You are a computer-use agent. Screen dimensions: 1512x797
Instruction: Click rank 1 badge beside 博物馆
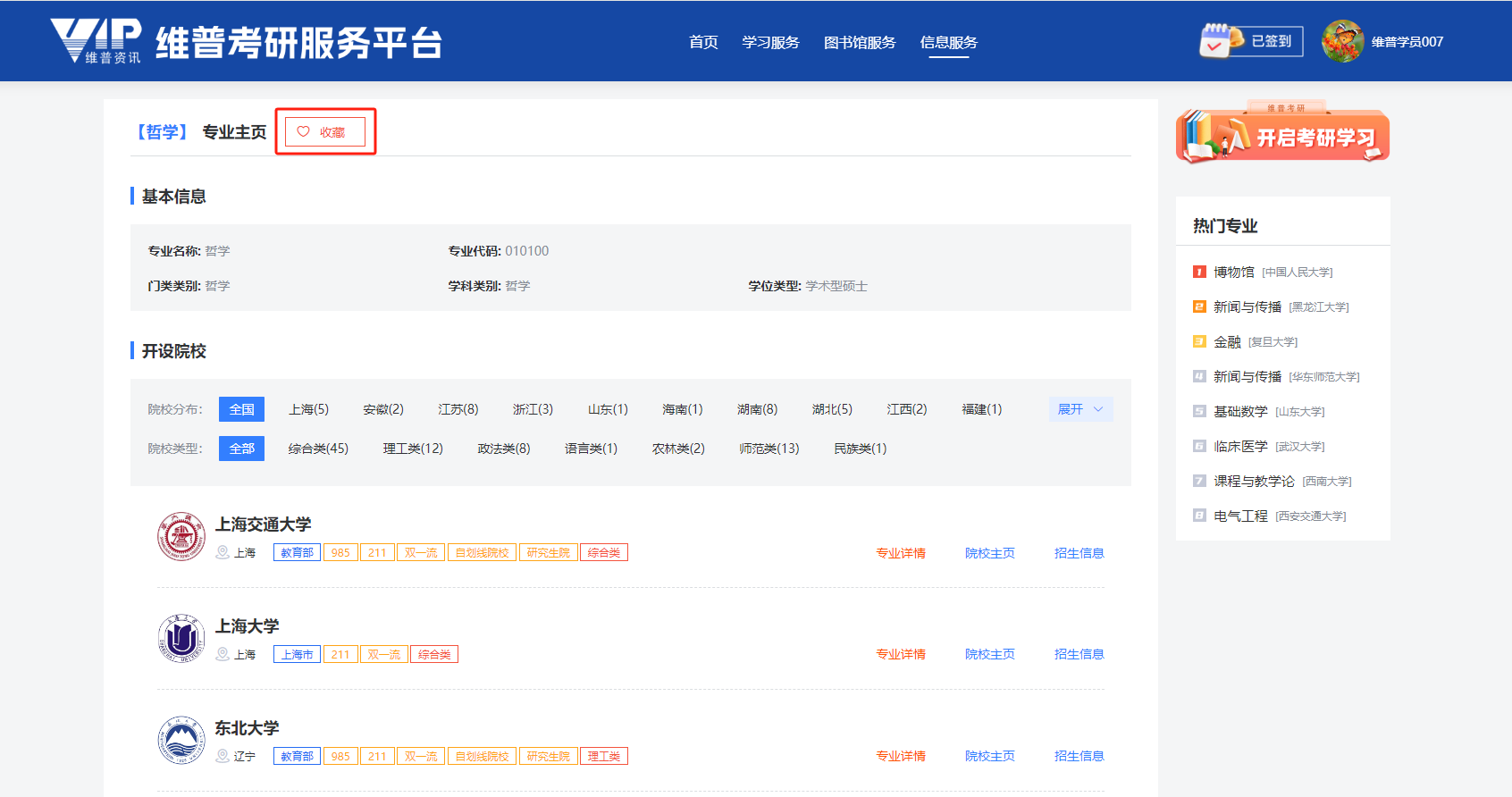tap(1199, 272)
